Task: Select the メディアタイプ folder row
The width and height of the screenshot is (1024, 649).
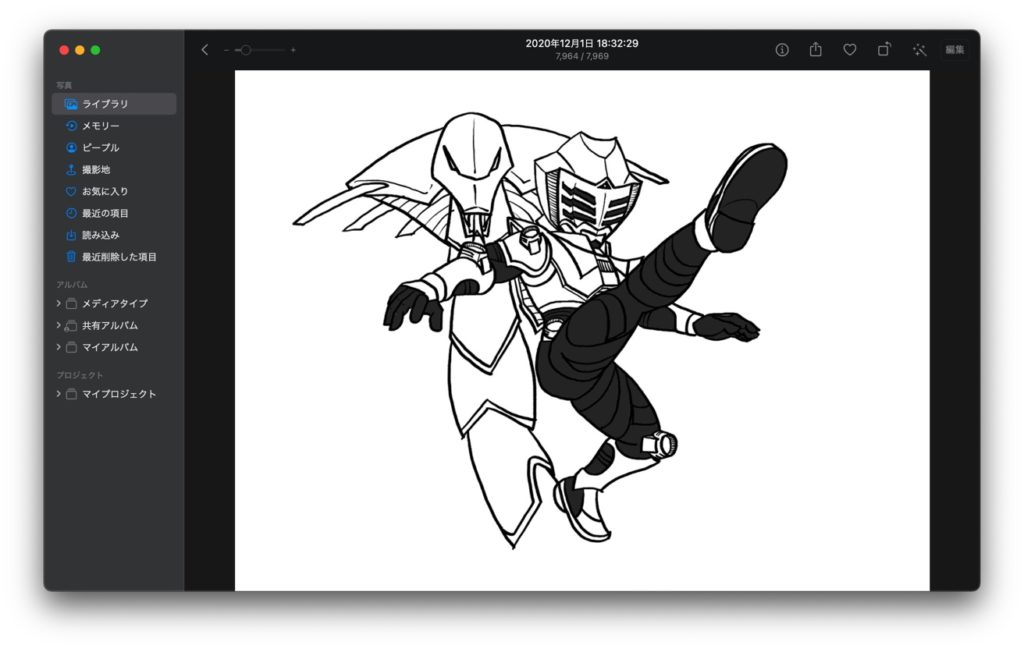Action: [114, 304]
